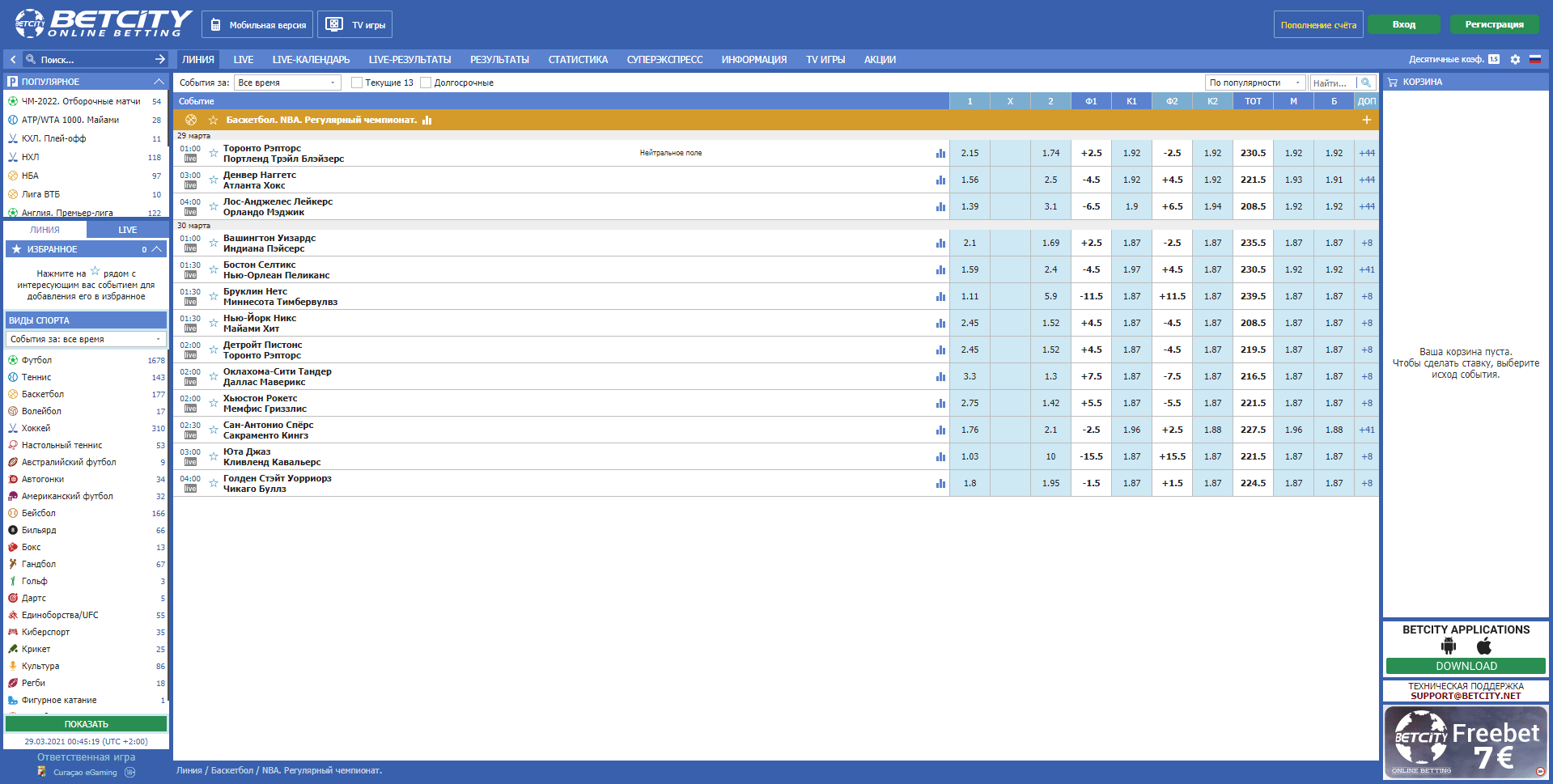Click Пополнение счёта button

tap(1318, 24)
